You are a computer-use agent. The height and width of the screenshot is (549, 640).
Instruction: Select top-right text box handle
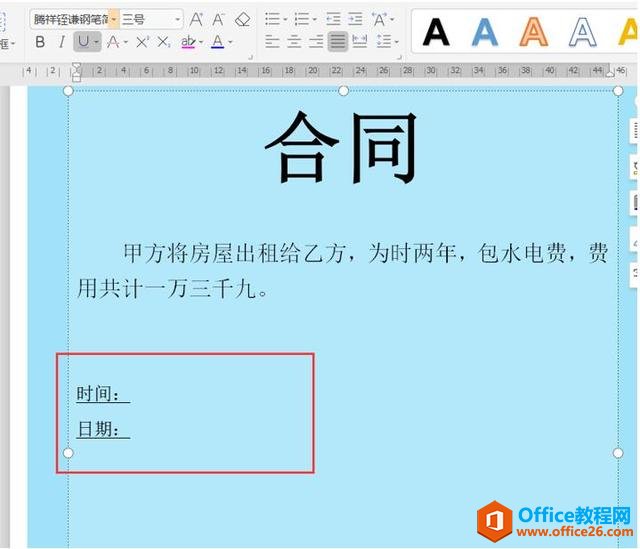click(618, 91)
